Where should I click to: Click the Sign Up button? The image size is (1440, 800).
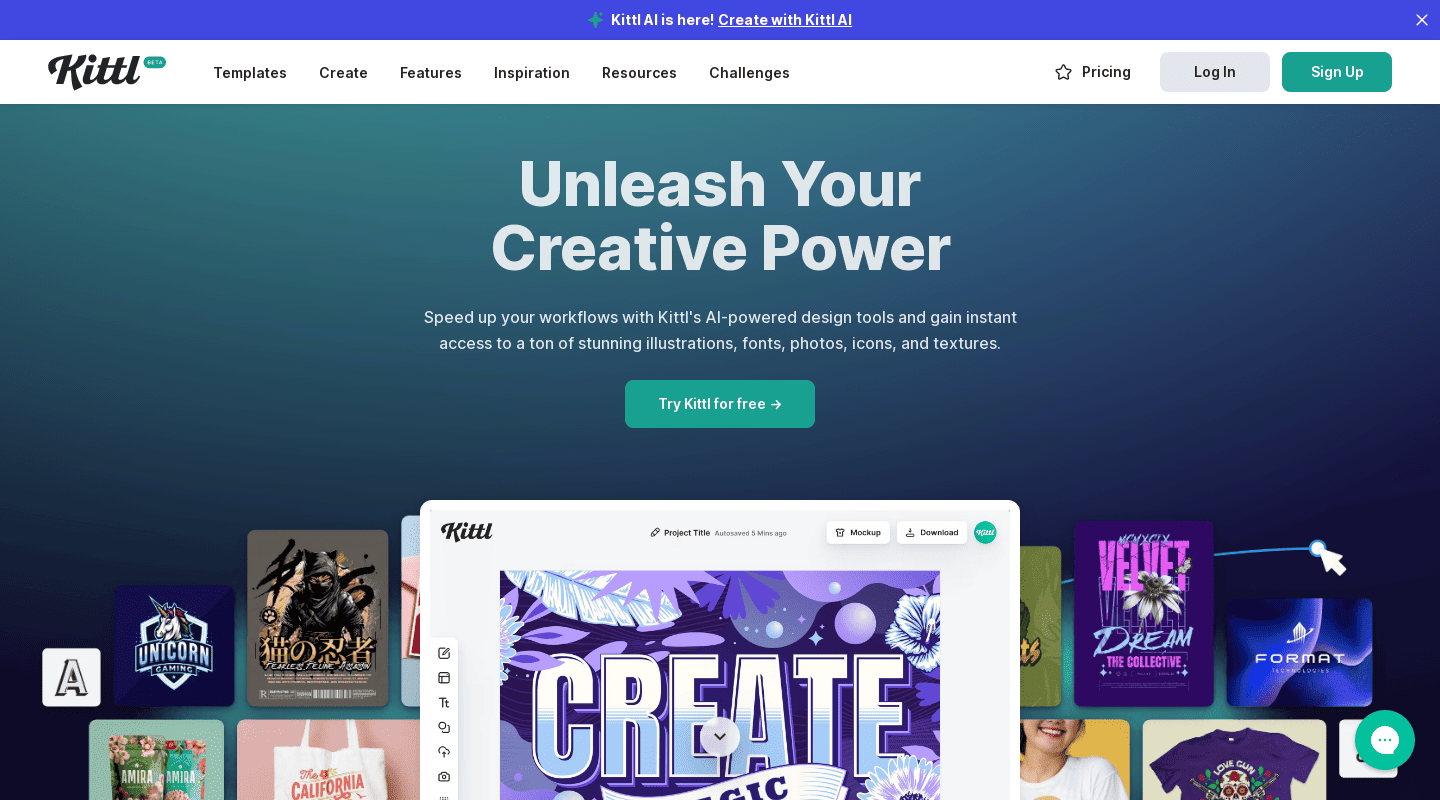coord(1337,72)
